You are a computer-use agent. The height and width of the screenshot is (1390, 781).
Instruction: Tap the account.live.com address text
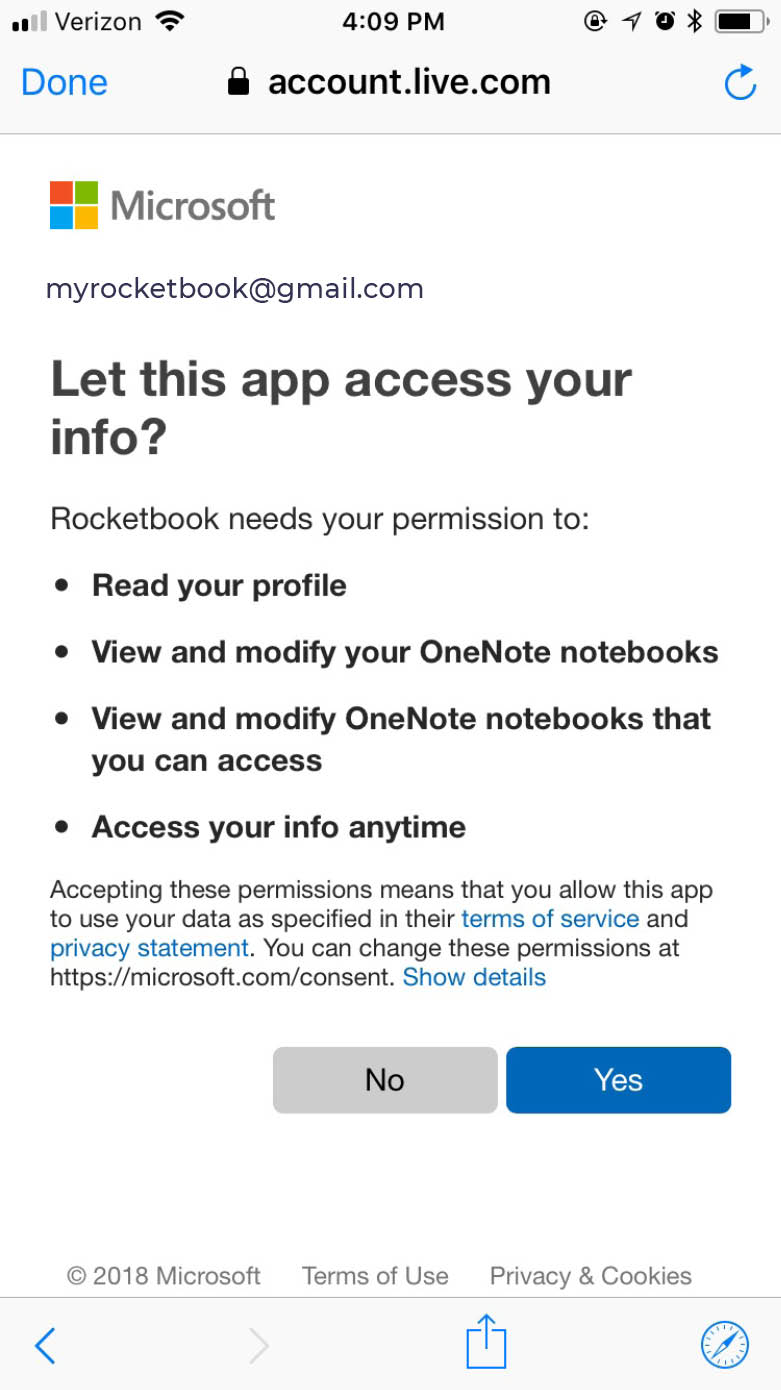tap(409, 82)
